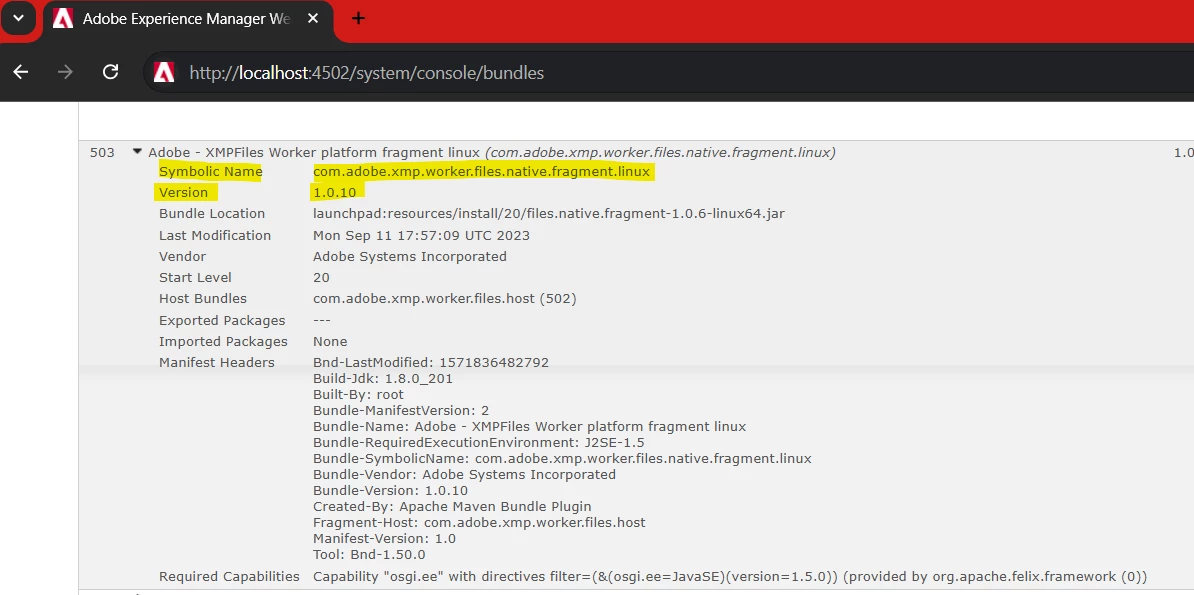1194x595 pixels.
Task: Select the Build-Jdk: 1.8.0_201 line
Action: [x=382, y=379]
